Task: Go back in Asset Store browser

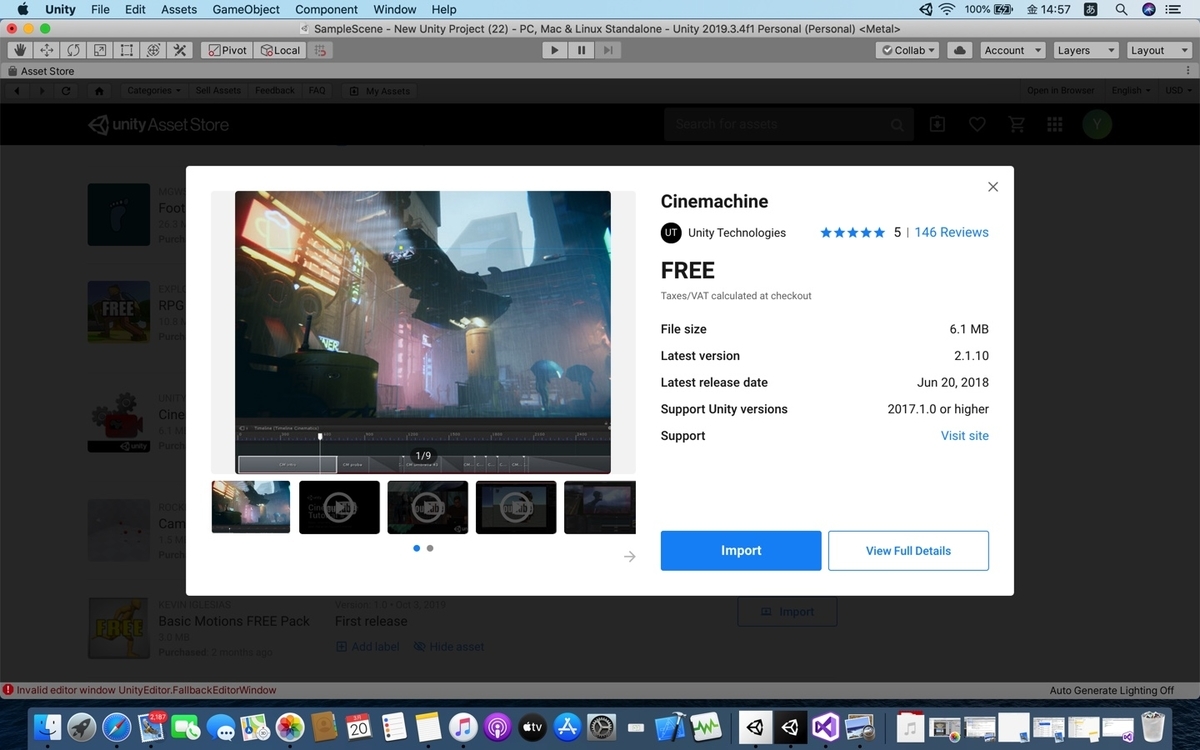Action: coord(17,91)
